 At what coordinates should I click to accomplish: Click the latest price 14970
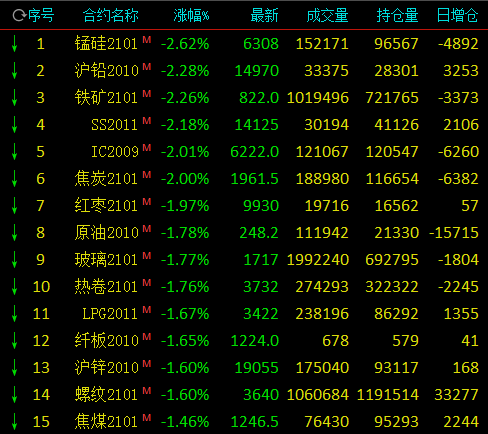click(257, 71)
